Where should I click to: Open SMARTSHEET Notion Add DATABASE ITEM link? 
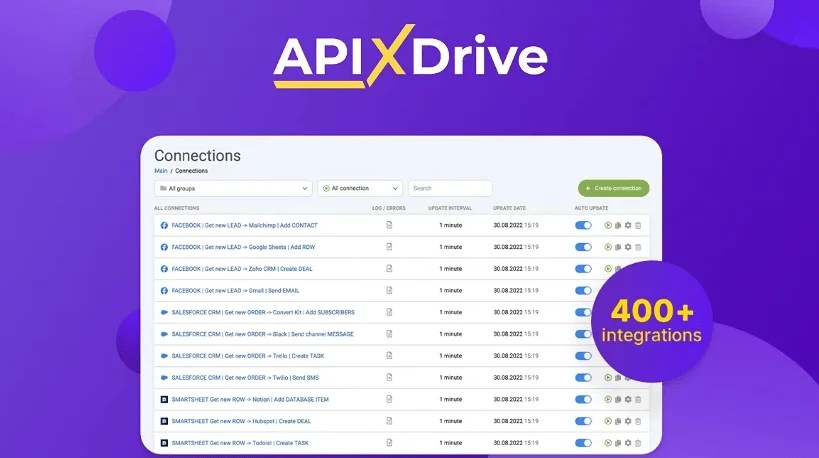[x=250, y=400]
